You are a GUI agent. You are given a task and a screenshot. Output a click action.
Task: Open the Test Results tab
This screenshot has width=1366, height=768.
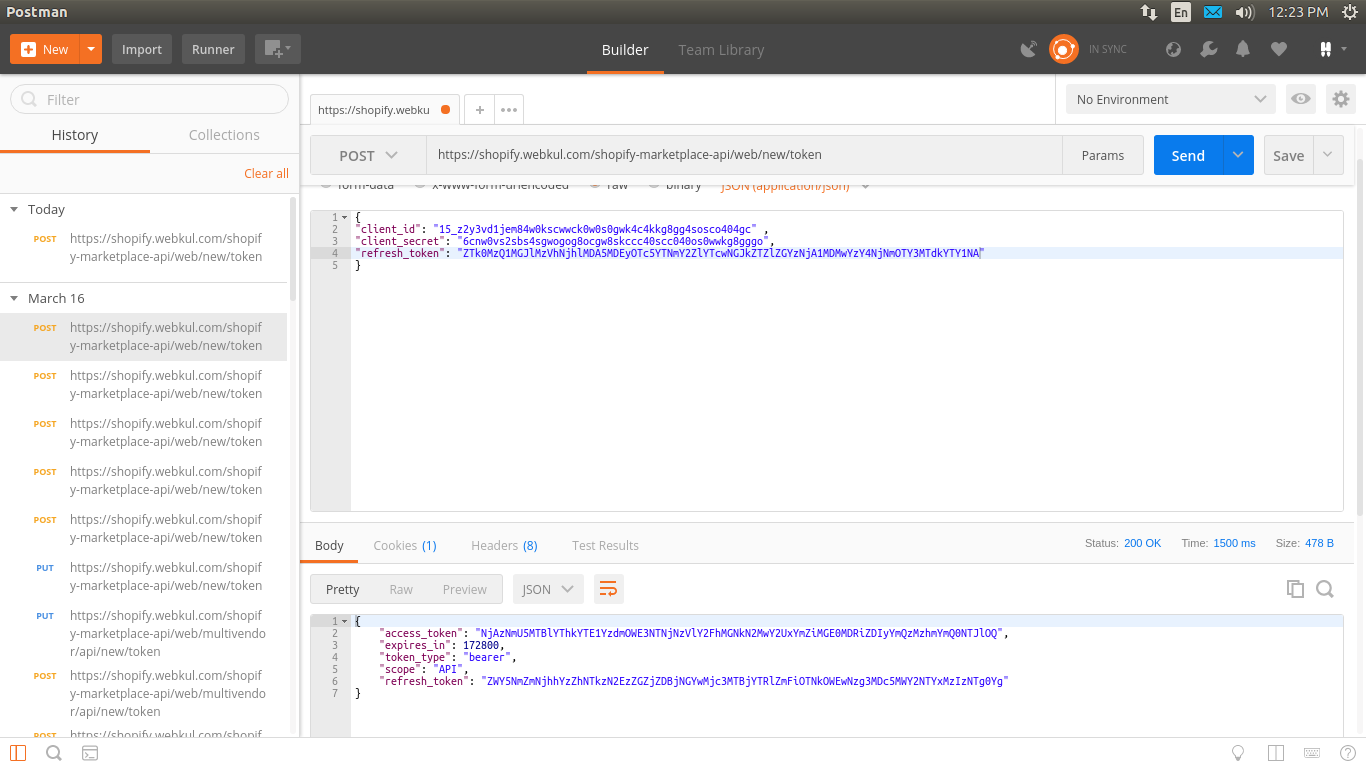pyautogui.click(x=605, y=545)
